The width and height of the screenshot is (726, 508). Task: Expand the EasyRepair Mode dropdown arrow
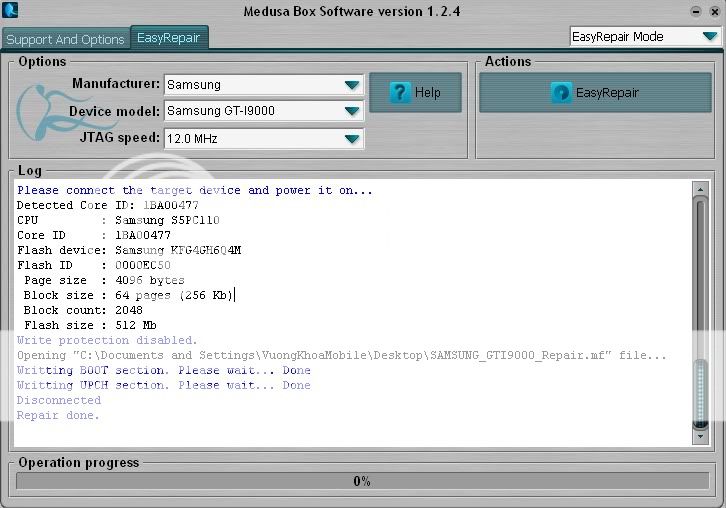pyautogui.click(x=710, y=37)
